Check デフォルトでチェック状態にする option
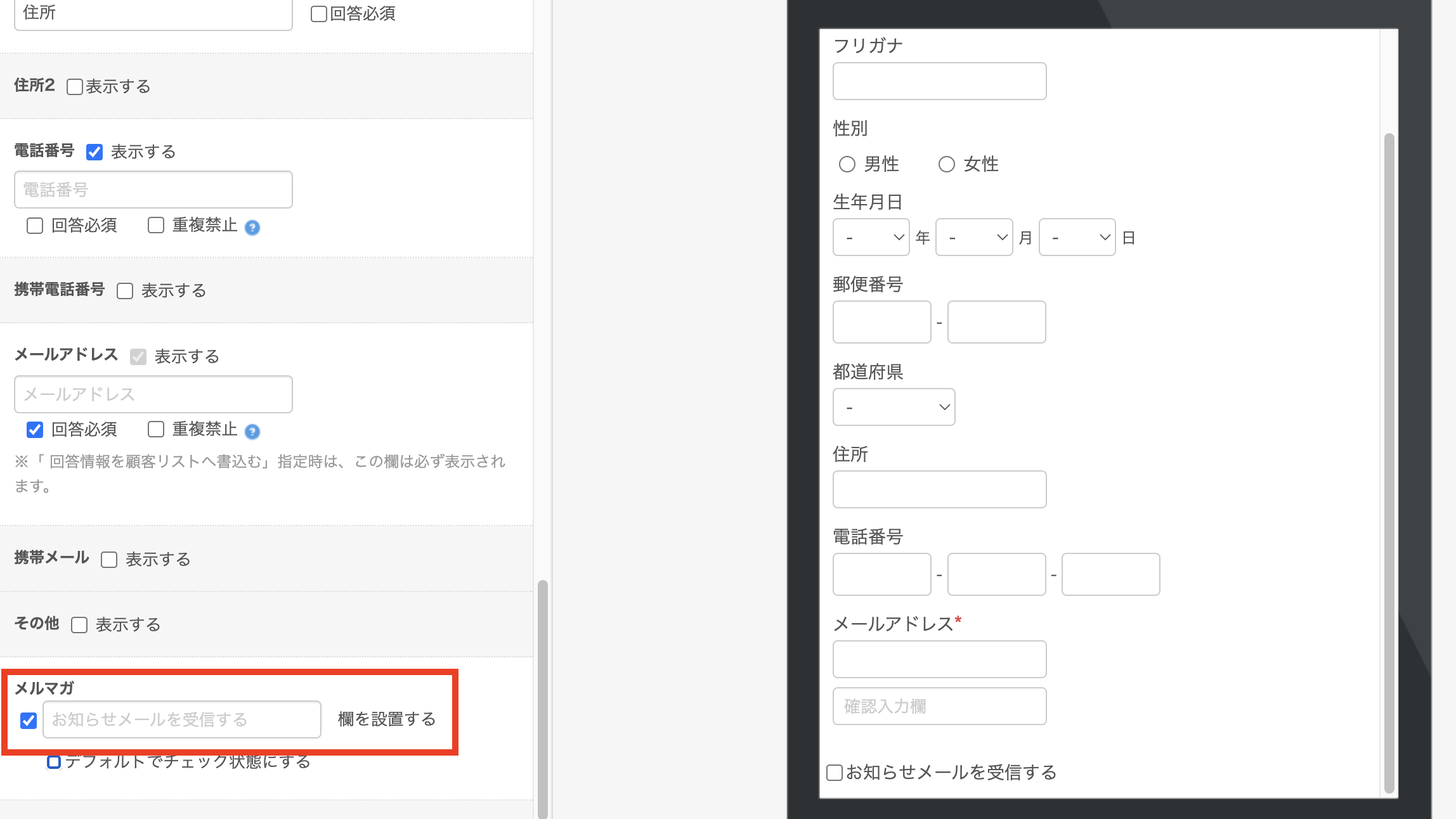 (54, 762)
